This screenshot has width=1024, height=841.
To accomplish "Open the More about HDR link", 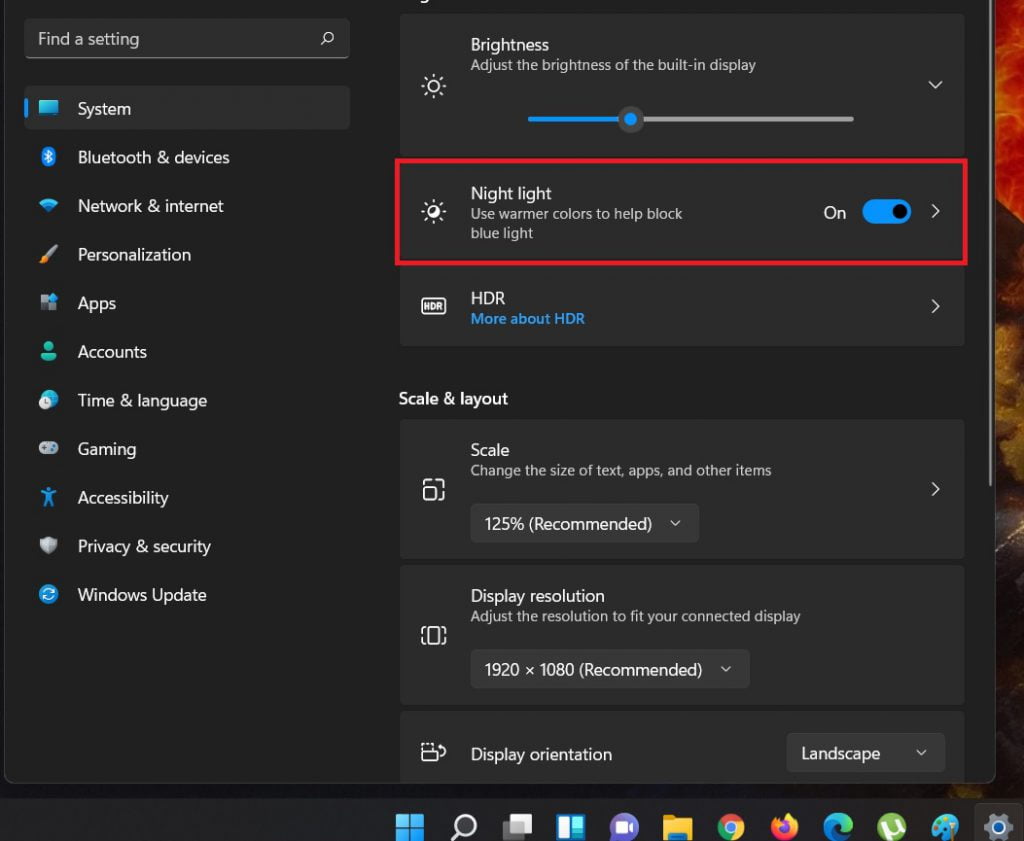I will (x=528, y=319).
